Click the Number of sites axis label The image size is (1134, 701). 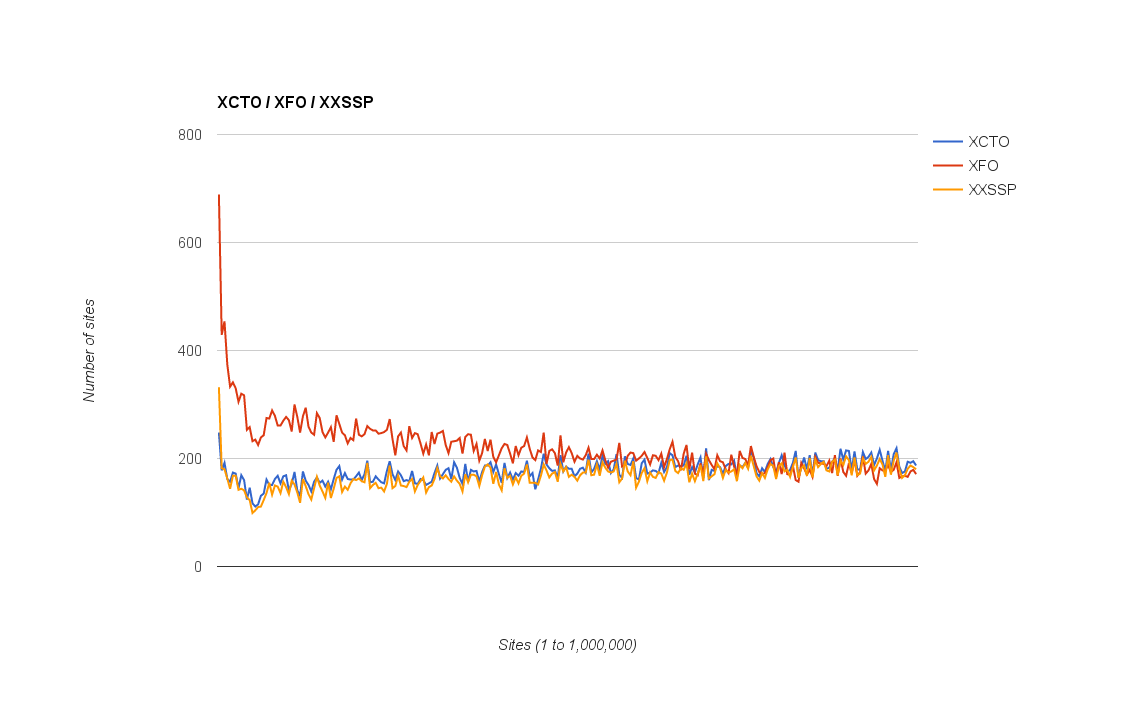pyautogui.click(x=89, y=350)
